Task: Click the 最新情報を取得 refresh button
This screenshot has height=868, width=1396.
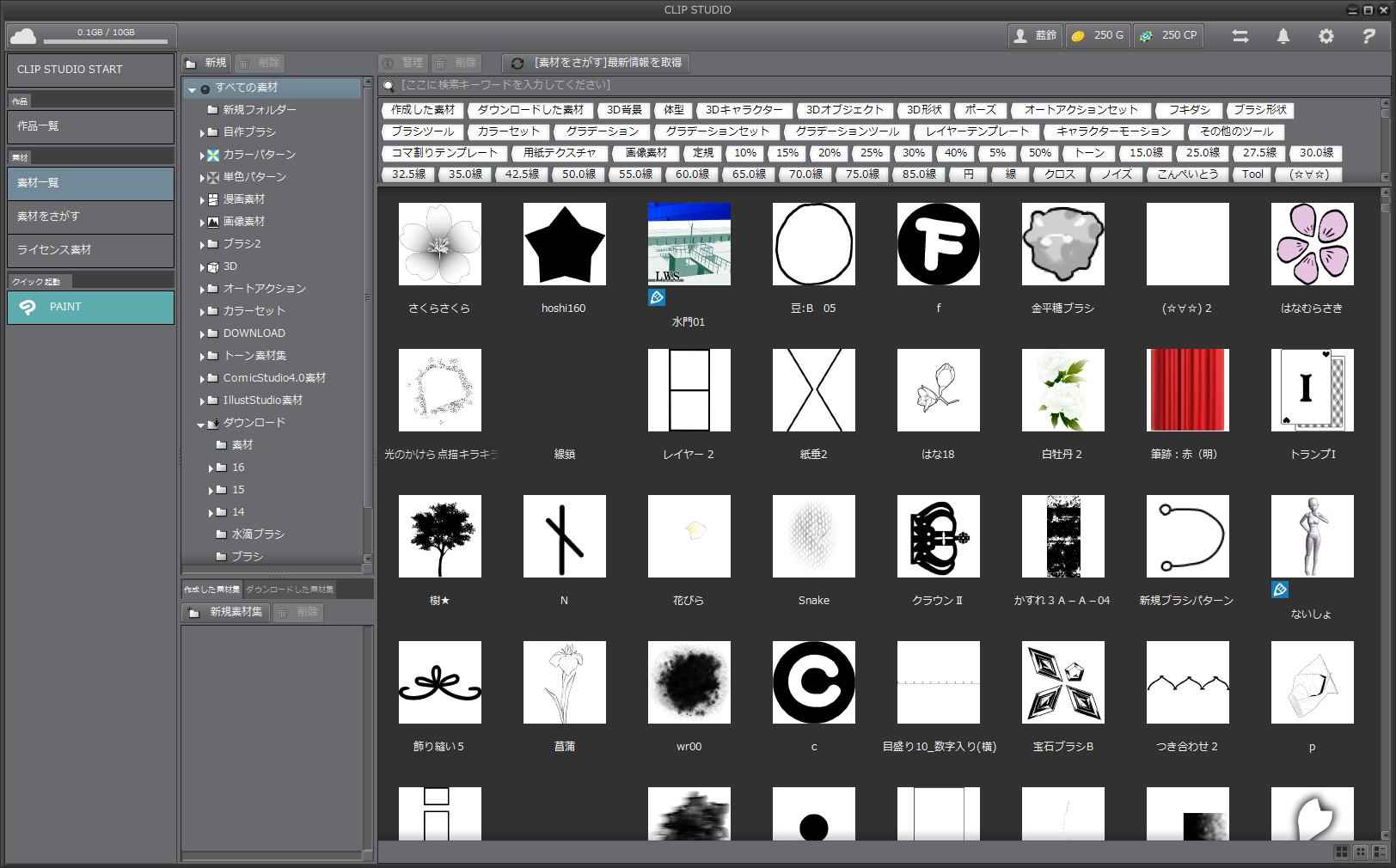Action: 597,63
